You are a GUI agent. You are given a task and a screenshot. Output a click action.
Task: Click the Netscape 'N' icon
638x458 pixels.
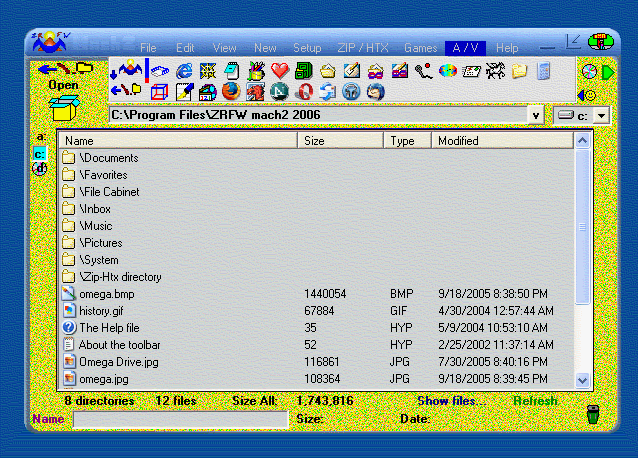tap(280, 92)
